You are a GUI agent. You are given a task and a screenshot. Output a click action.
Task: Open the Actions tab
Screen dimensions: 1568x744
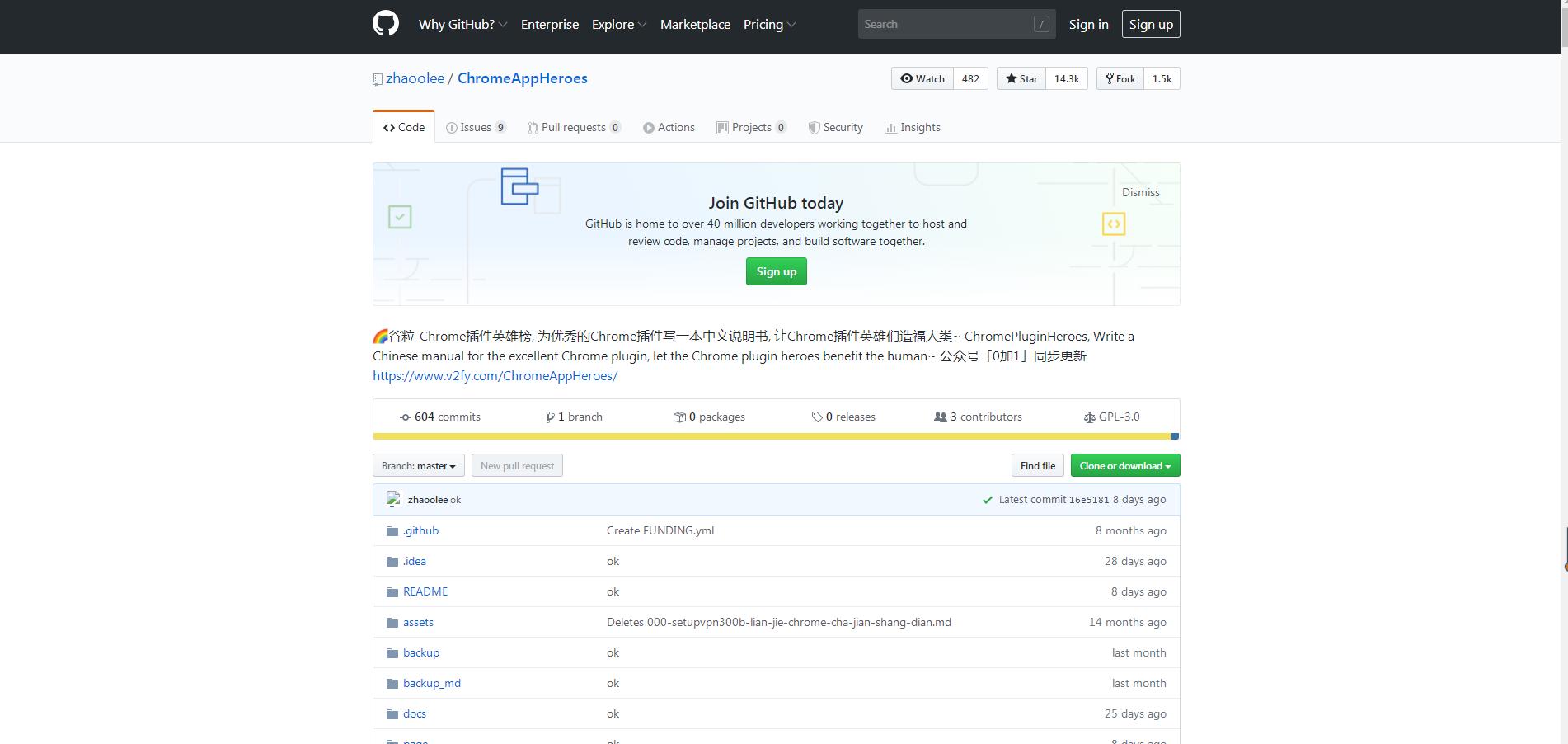tap(669, 127)
